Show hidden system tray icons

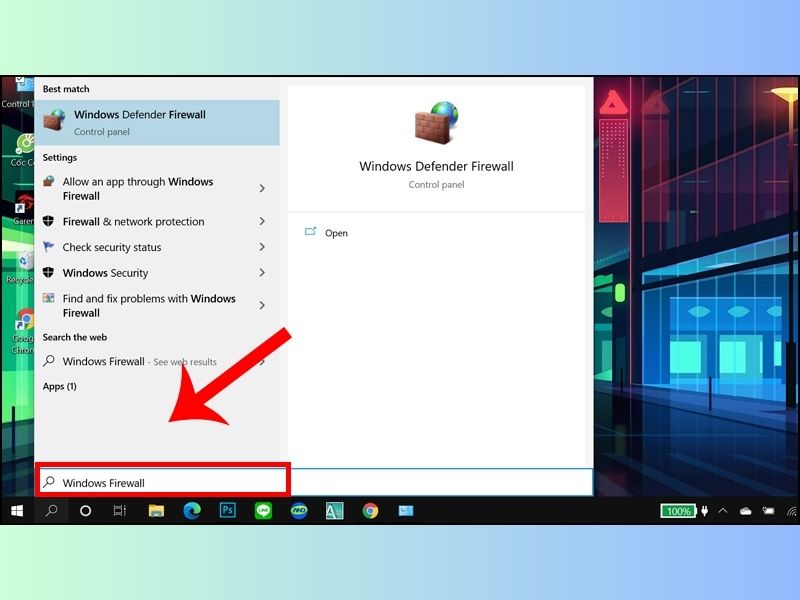coord(723,511)
